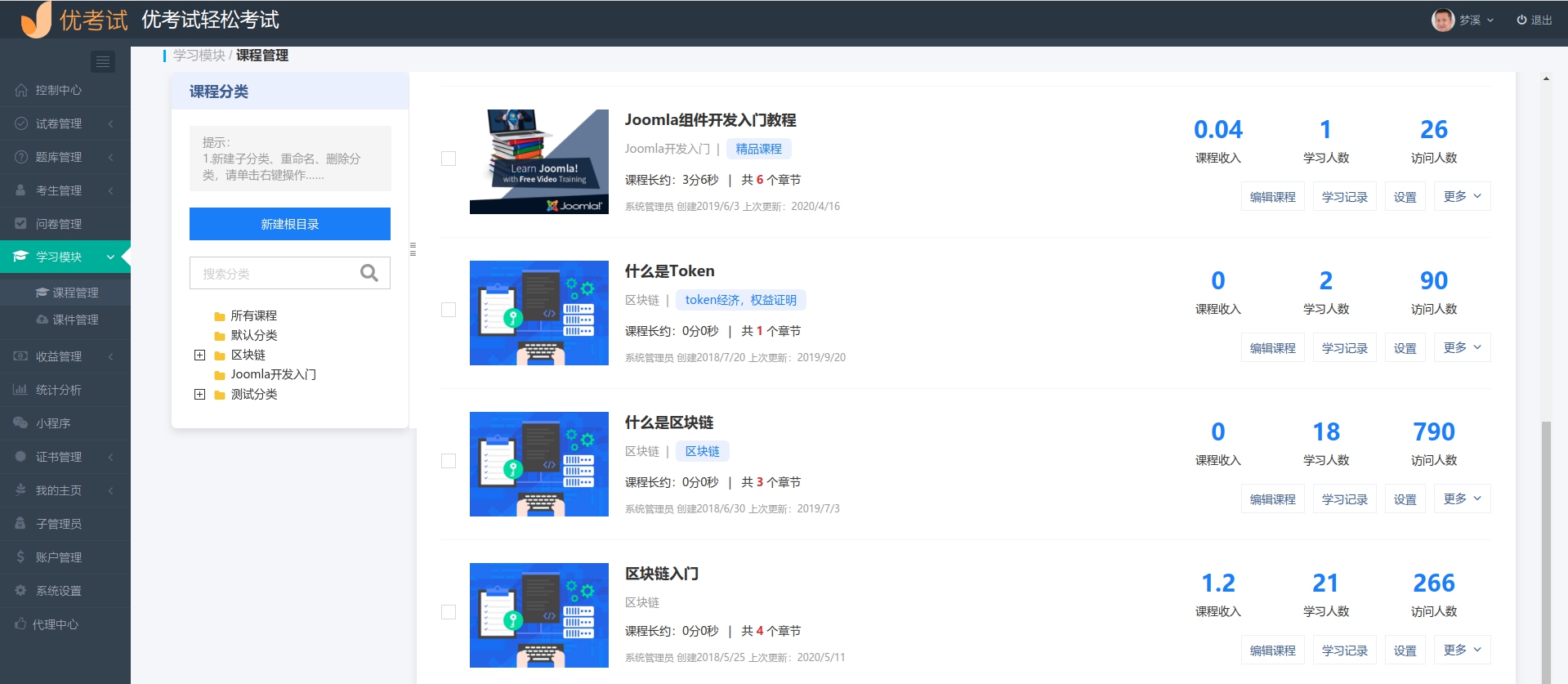Open 更多 dropdown for 什么是区块链
The height and width of the screenshot is (684, 1568).
tap(1463, 498)
